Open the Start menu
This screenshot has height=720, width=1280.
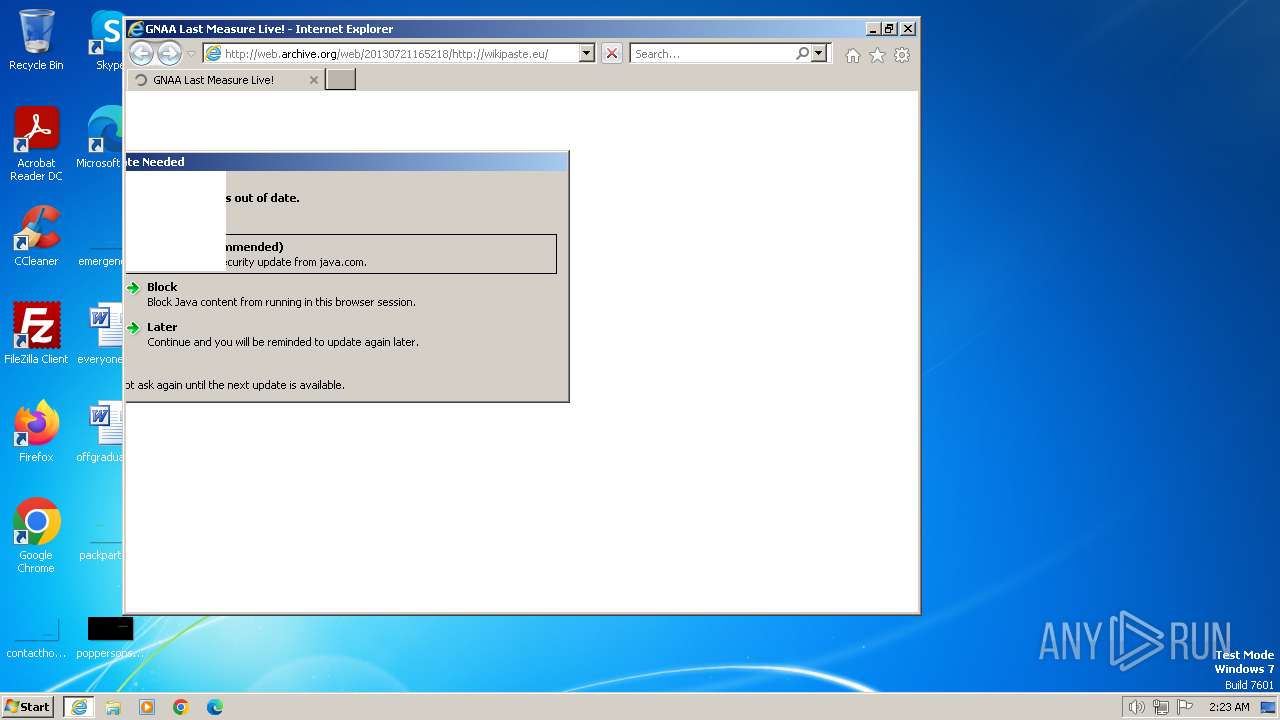[x=28, y=707]
